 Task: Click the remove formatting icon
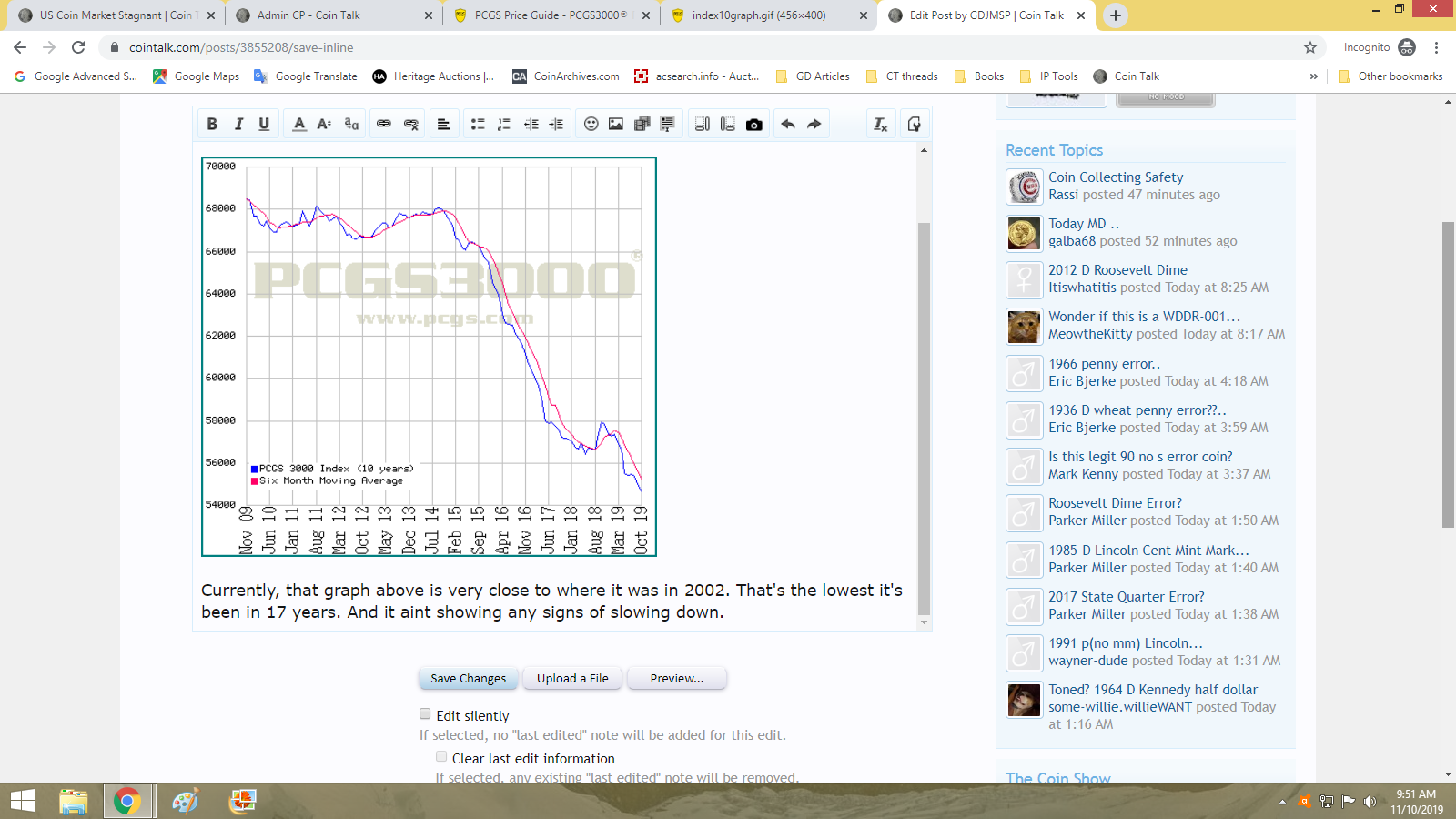pyautogui.click(x=880, y=124)
